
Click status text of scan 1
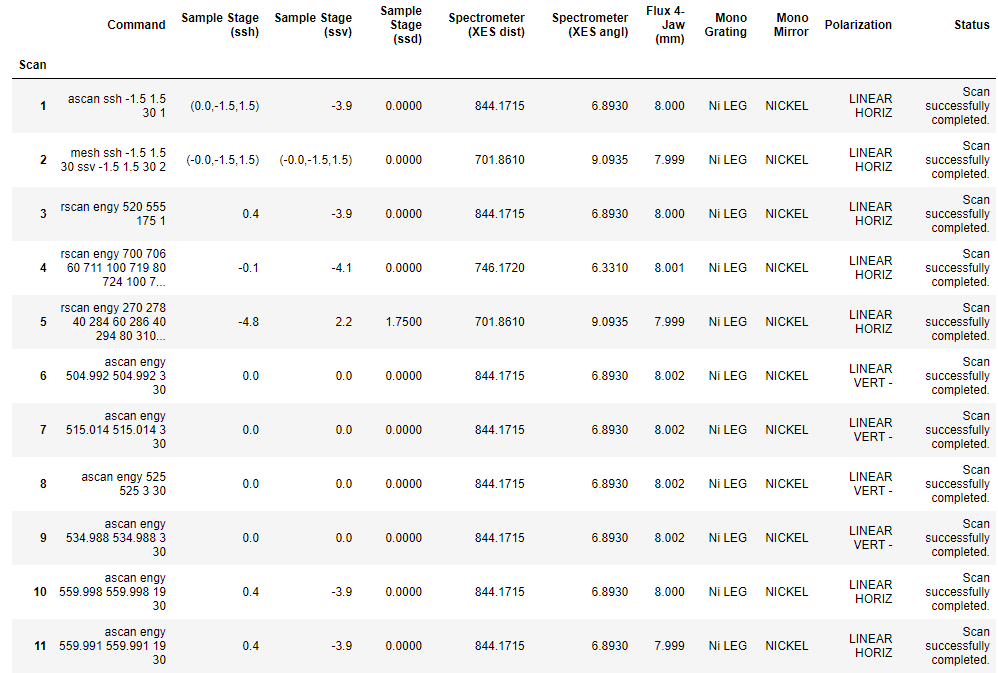[957, 106]
